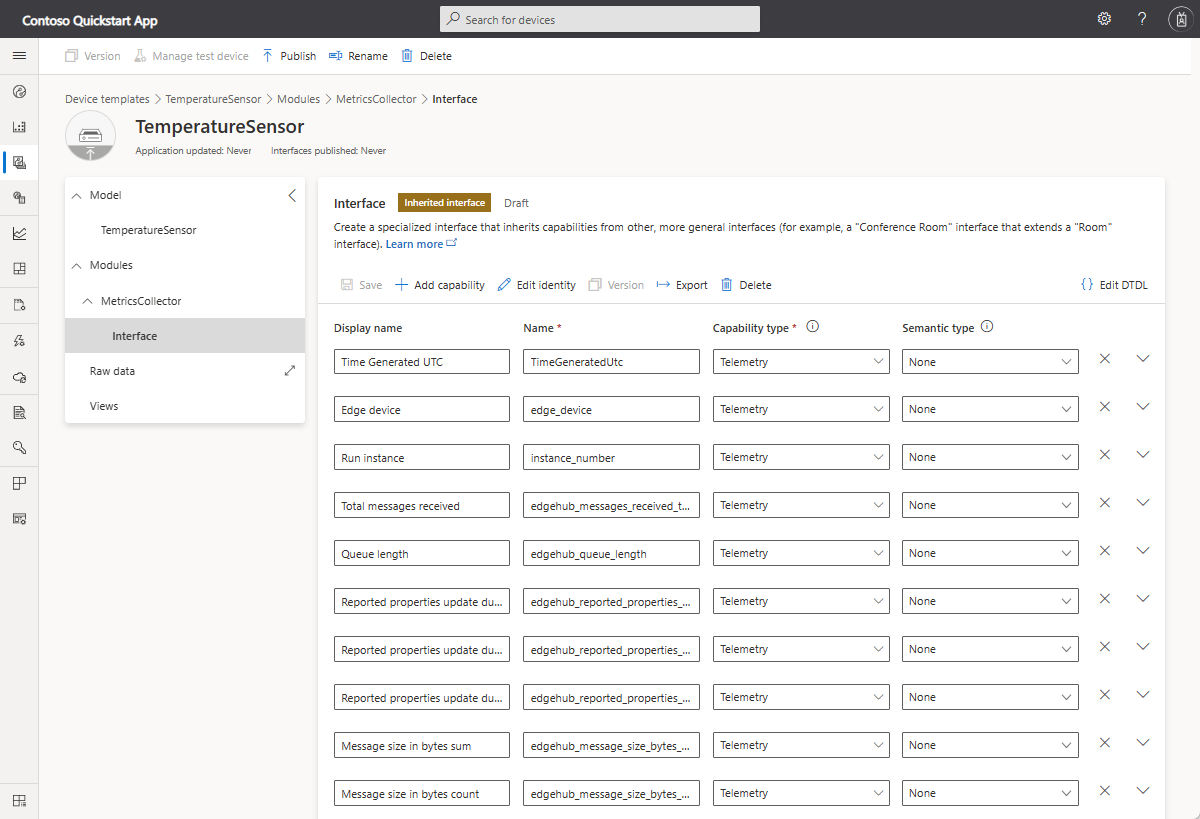Expand details of Queue length row
The image size is (1200, 819).
click(1144, 550)
